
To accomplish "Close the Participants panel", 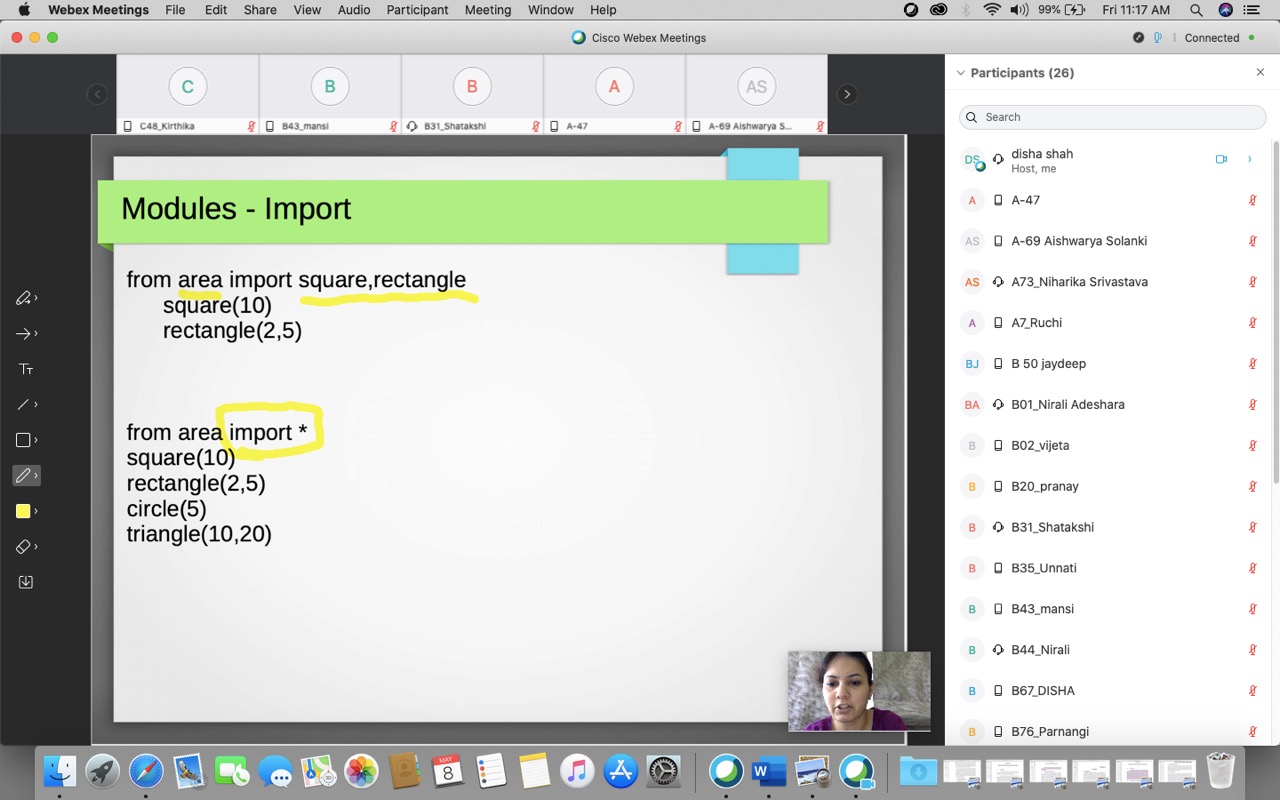I will tap(1260, 73).
